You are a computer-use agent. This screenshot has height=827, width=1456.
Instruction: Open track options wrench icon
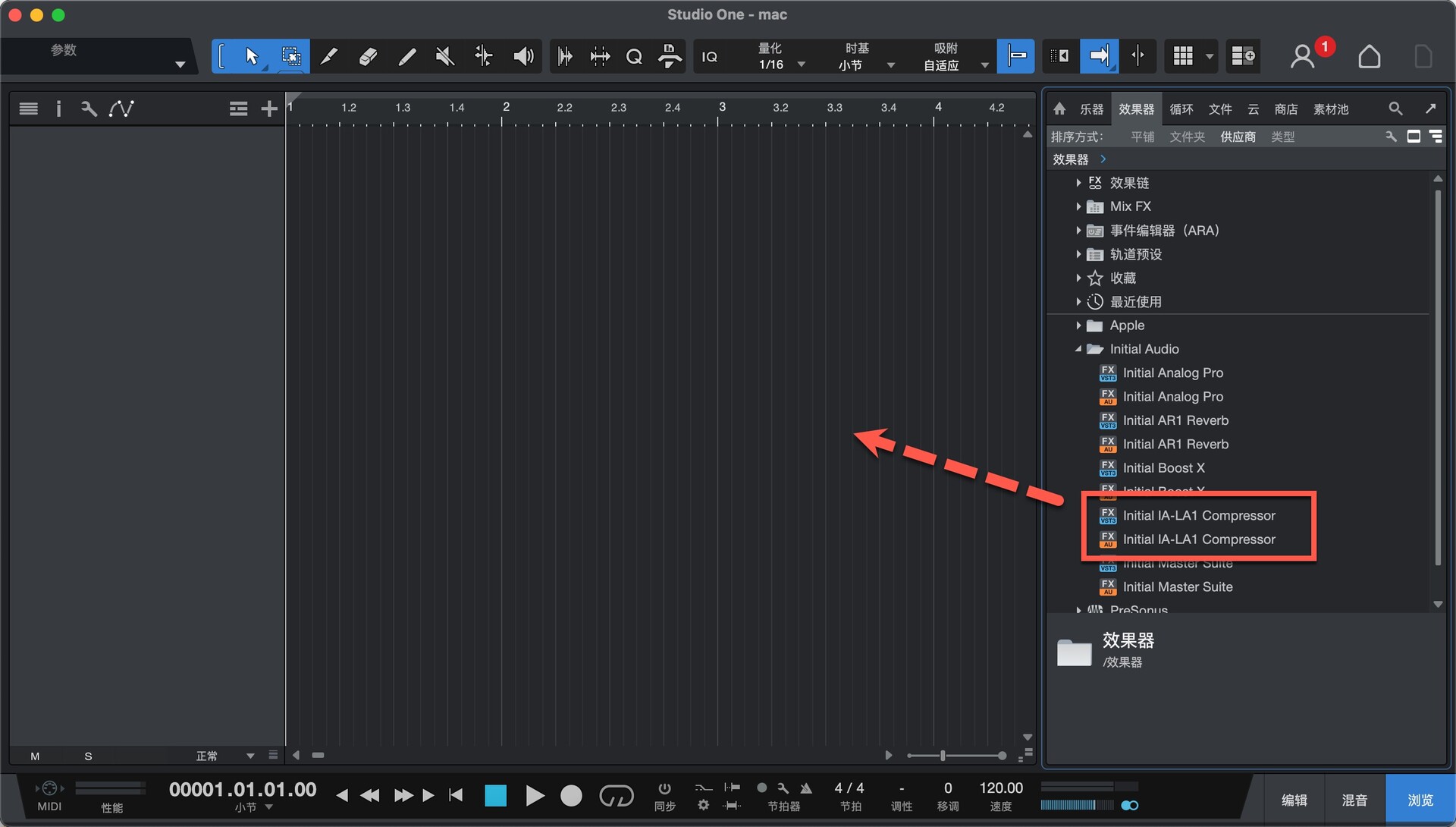(x=89, y=108)
